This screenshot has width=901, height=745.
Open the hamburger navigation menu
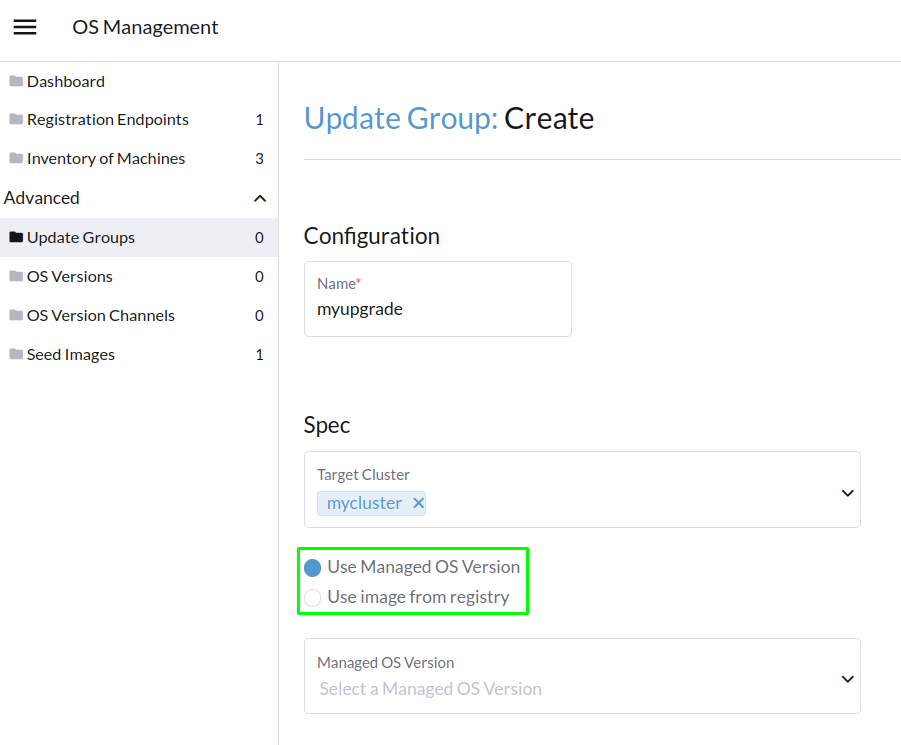(x=25, y=27)
